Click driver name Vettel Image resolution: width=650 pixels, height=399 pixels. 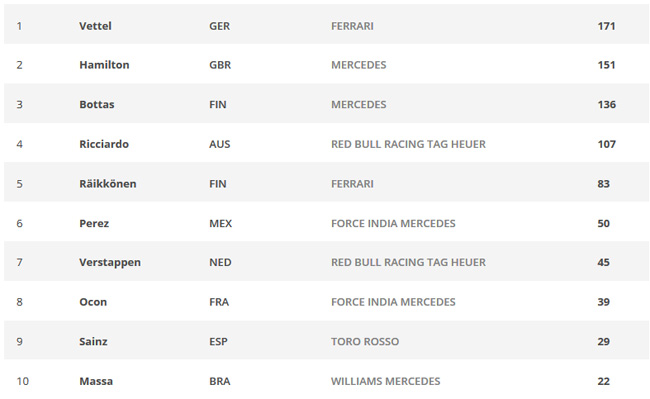[x=95, y=26]
